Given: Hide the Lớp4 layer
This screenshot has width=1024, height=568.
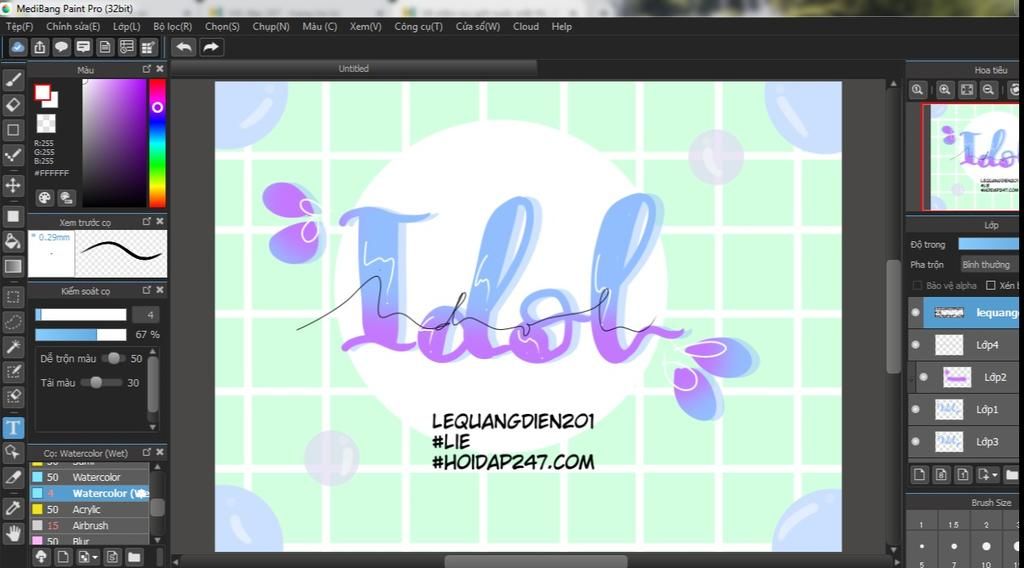Looking at the screenshot, I should [x=916, y=345].
